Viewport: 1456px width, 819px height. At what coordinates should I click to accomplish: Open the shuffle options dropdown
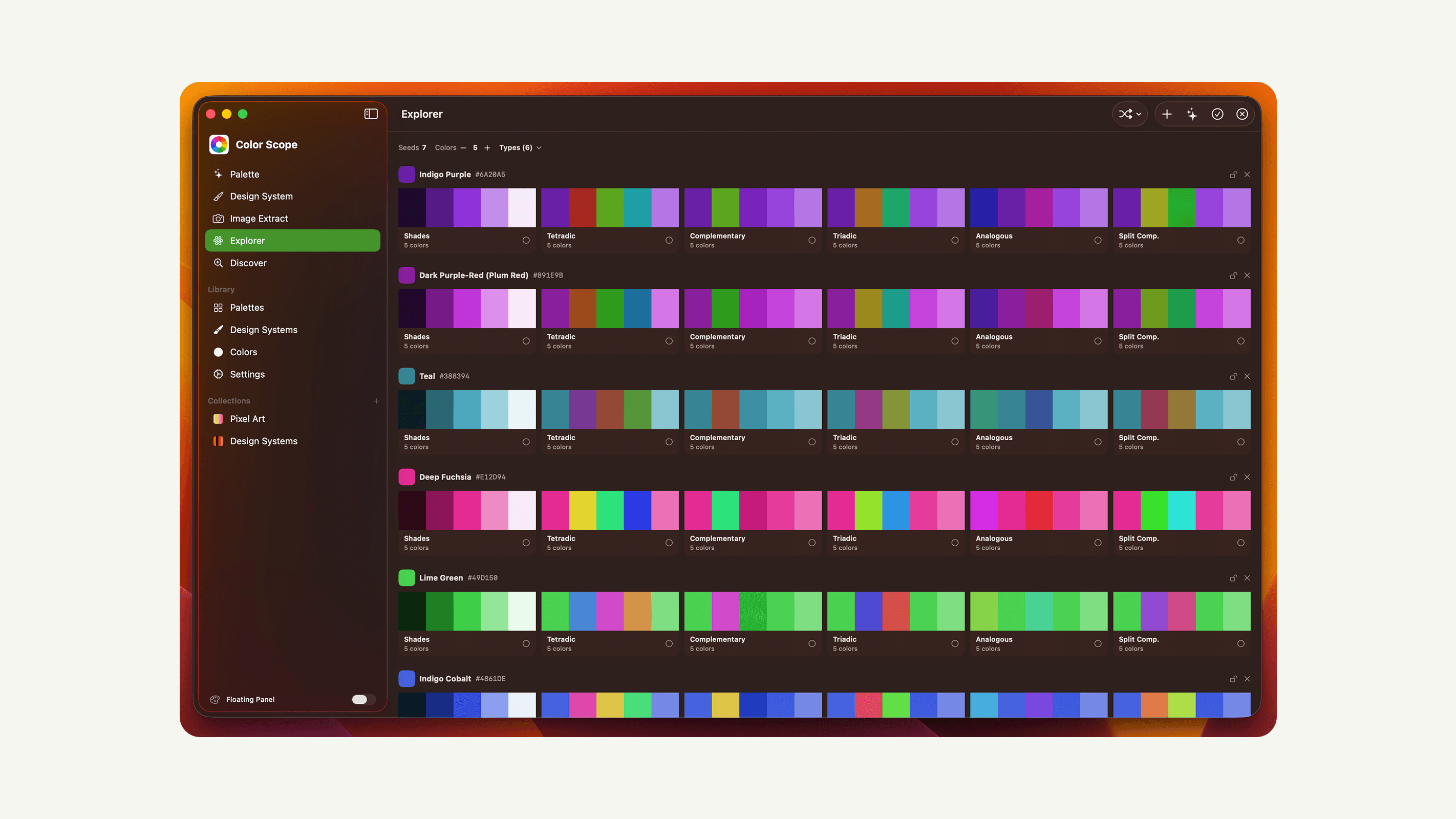(1130, 114)
